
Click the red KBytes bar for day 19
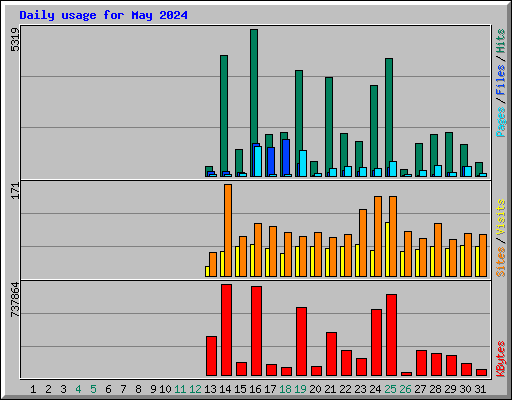tap(302, 342)
